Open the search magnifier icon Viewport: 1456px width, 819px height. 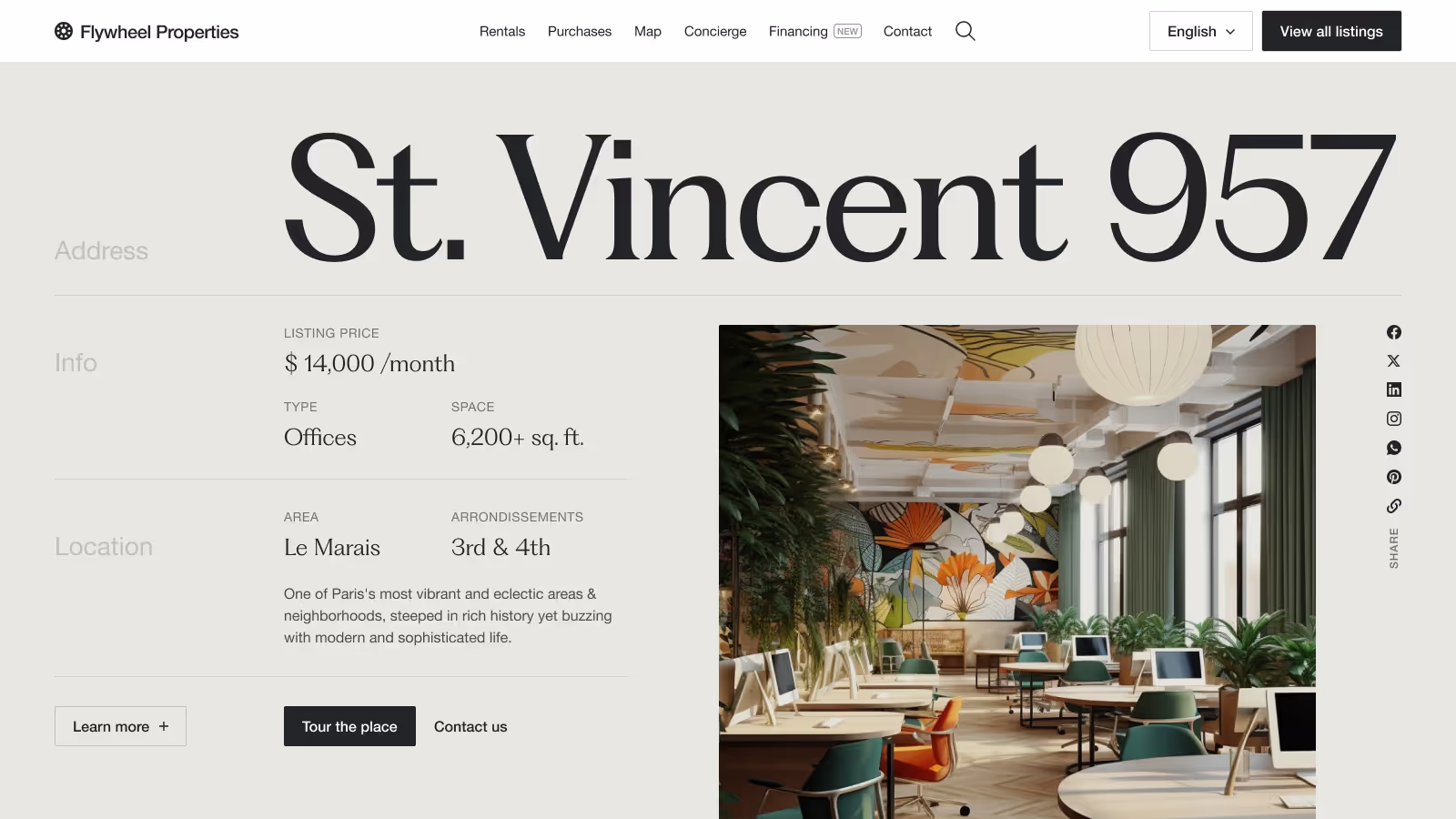point(966,31)
